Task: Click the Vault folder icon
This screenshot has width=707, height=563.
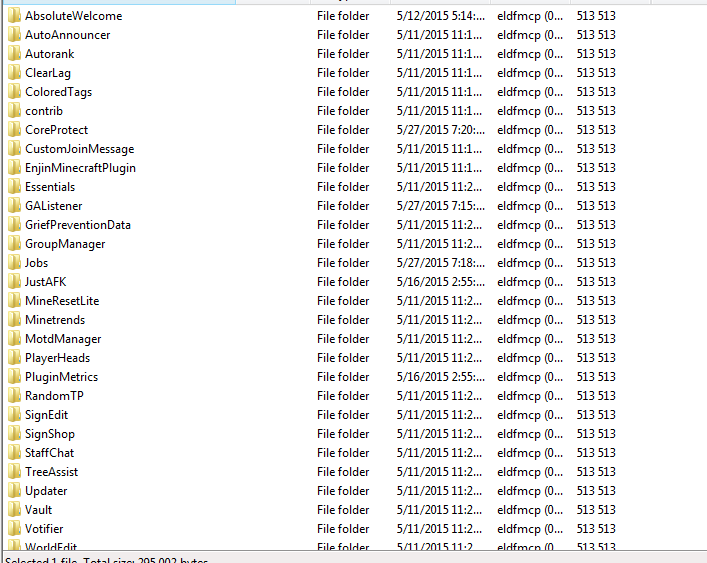Action: [x=14, y=509]
